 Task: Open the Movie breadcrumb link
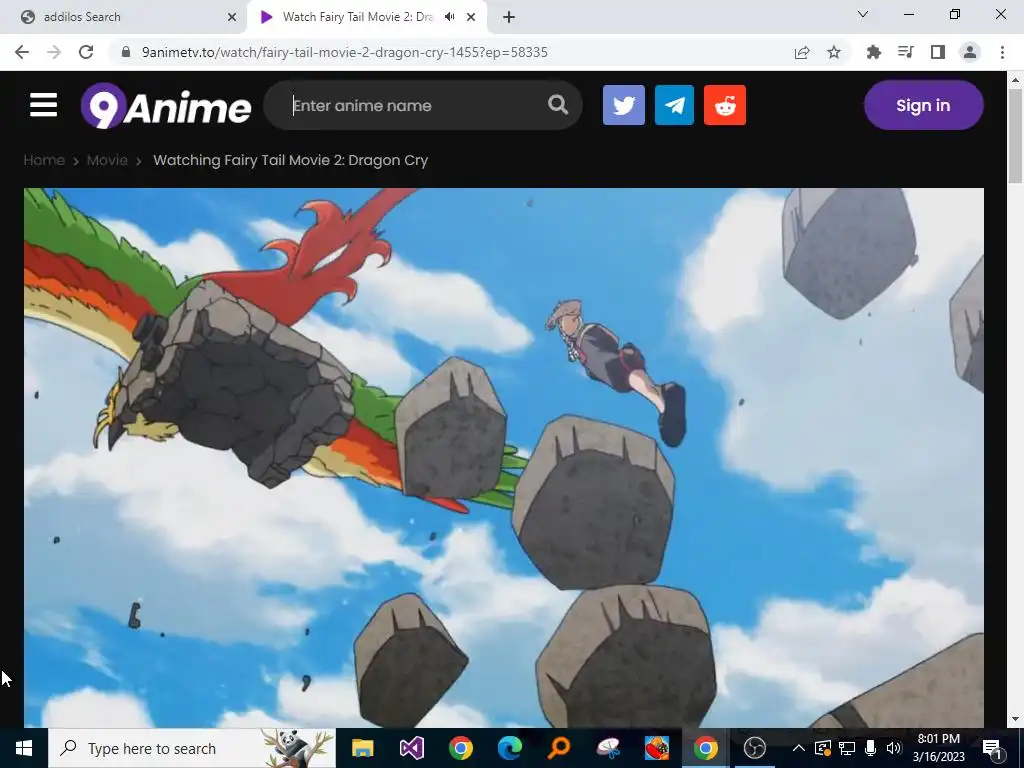(x=107, y=160)
